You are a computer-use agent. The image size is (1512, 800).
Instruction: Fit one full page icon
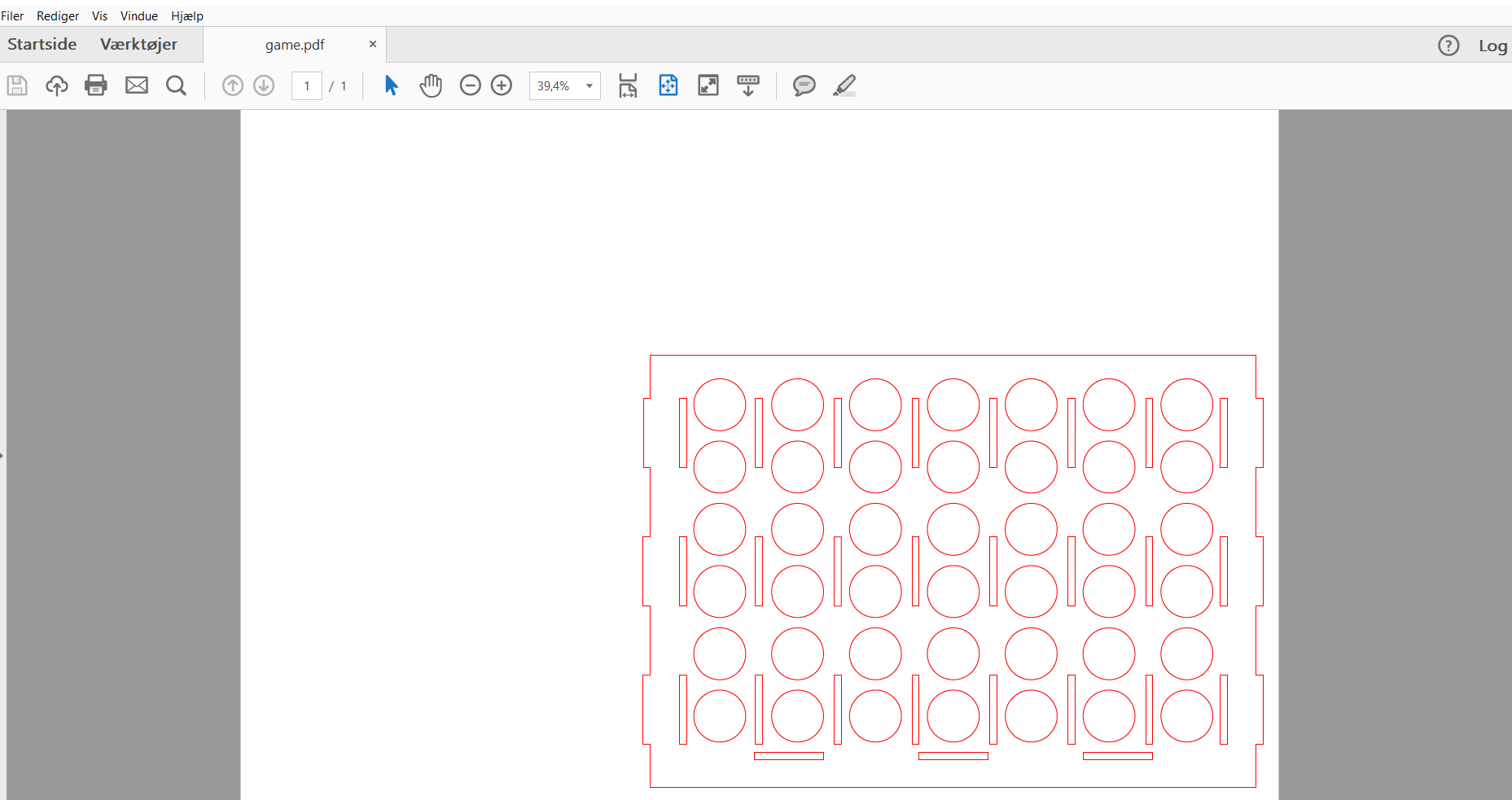668,85
